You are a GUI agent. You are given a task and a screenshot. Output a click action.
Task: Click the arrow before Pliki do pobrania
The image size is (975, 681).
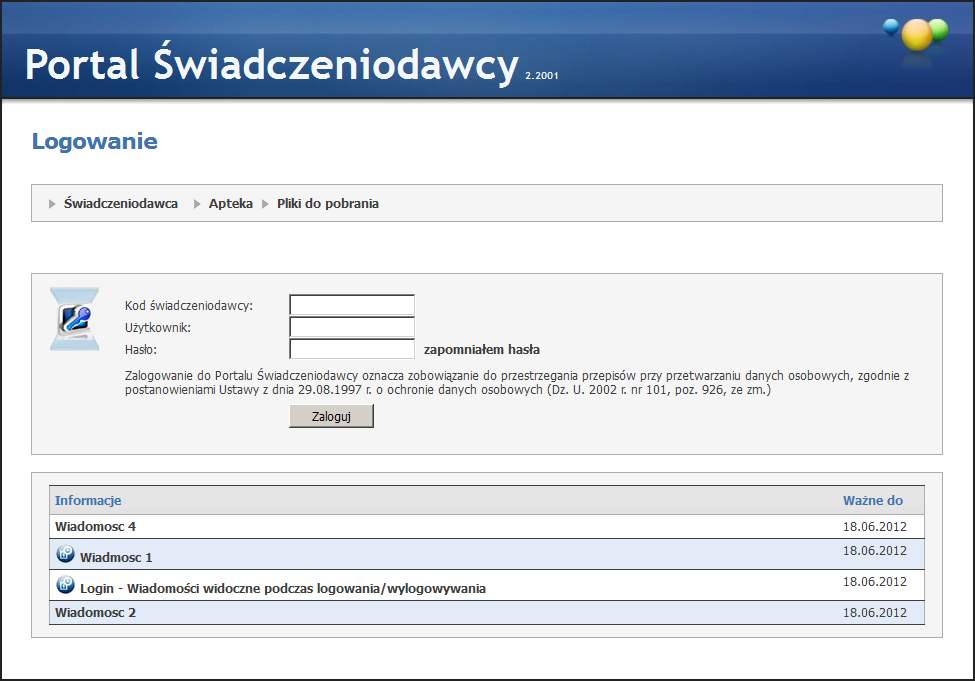(266, 204)
